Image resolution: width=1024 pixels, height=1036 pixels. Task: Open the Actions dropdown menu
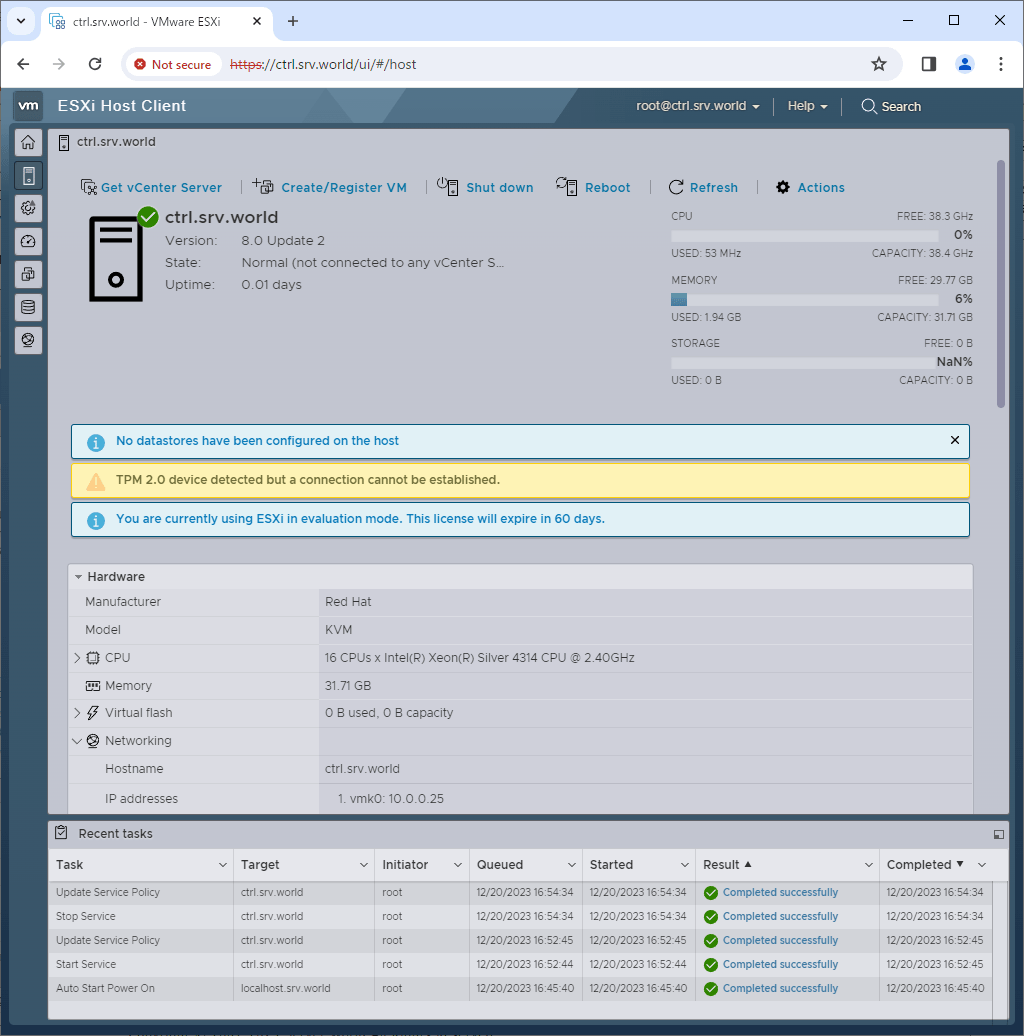pyautogui.click(x=810, y=187)
